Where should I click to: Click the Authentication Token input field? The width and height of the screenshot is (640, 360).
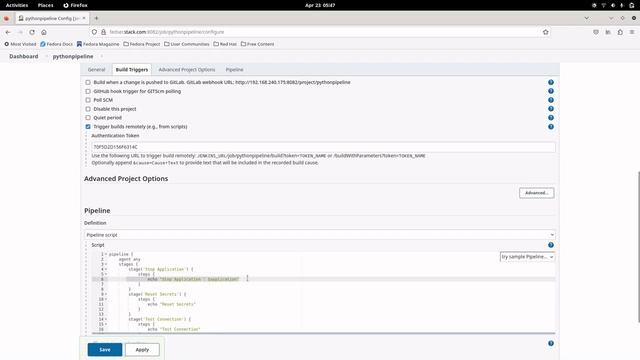(323, 147)
